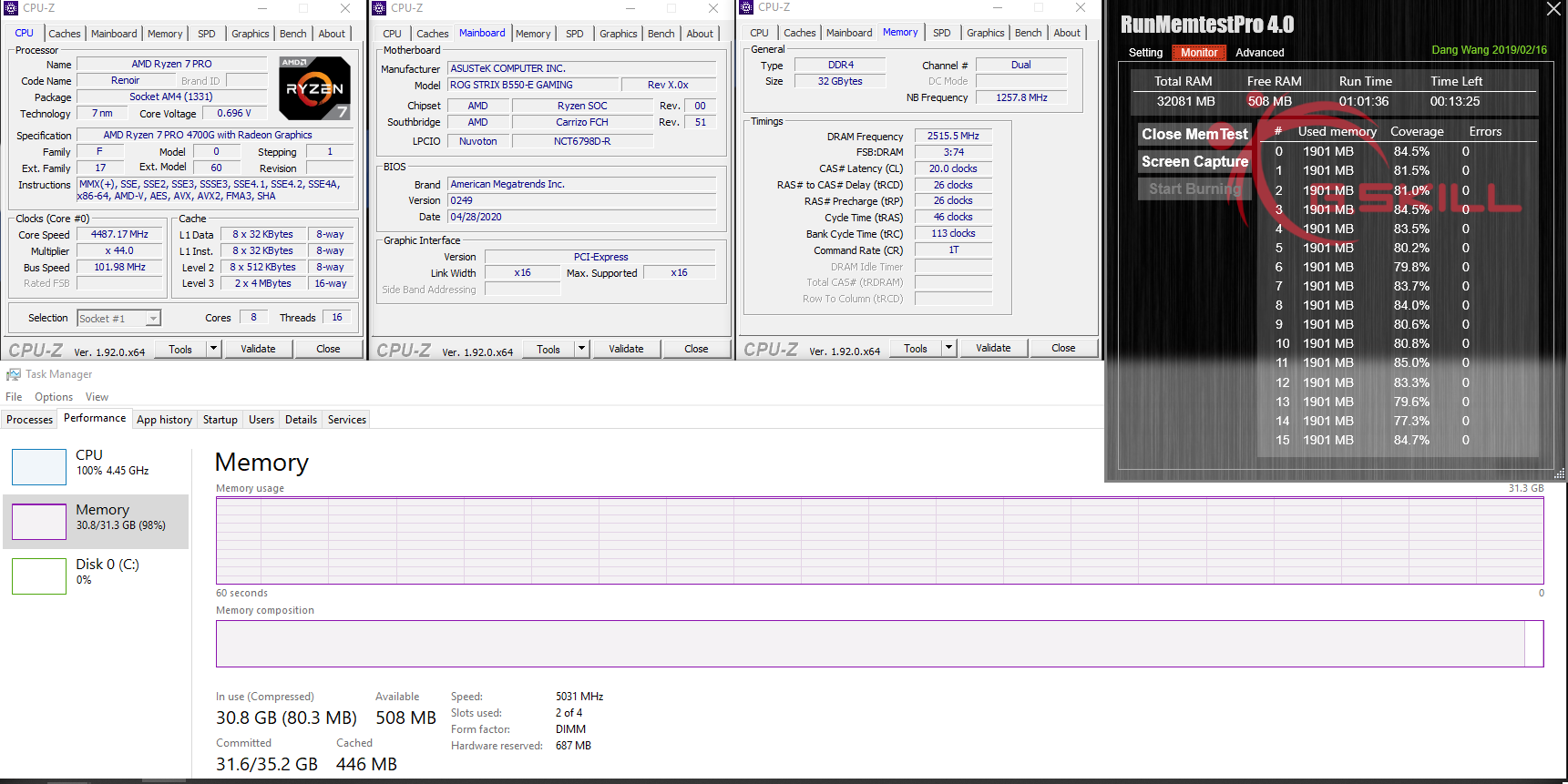1568x784 pixels.
Task: Switch to Processes tab in Task Manager
Action: pyautogui.click(x=30, y=420)
